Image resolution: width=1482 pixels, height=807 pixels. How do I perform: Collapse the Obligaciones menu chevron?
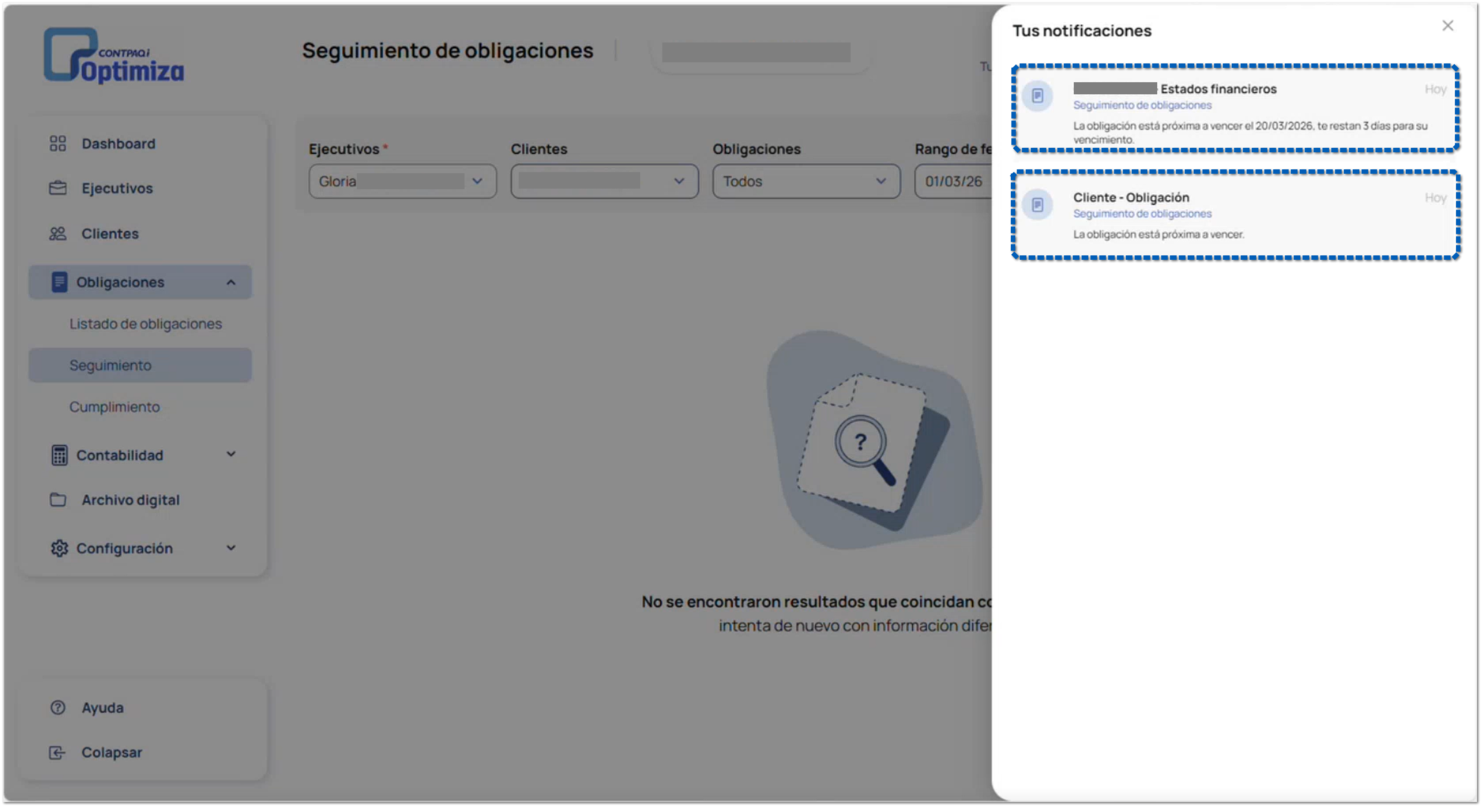click(231, 283)
